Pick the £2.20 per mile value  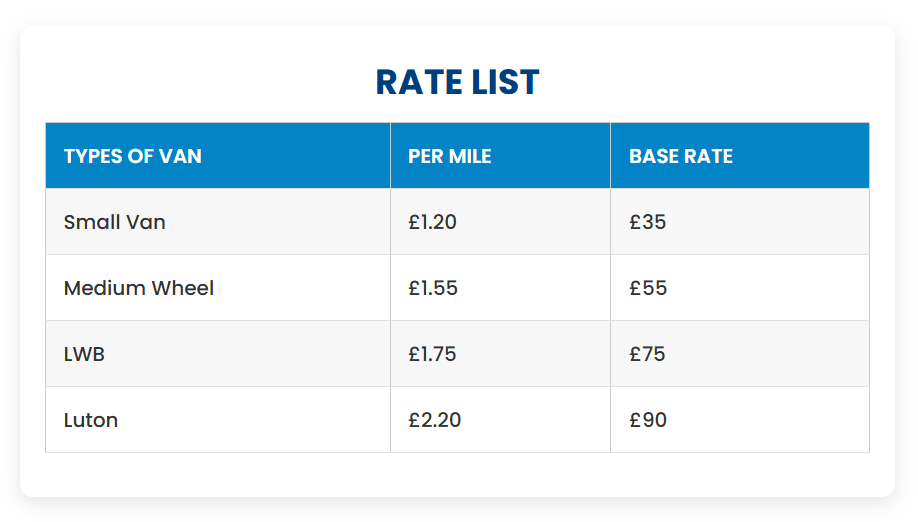point(435,420)
